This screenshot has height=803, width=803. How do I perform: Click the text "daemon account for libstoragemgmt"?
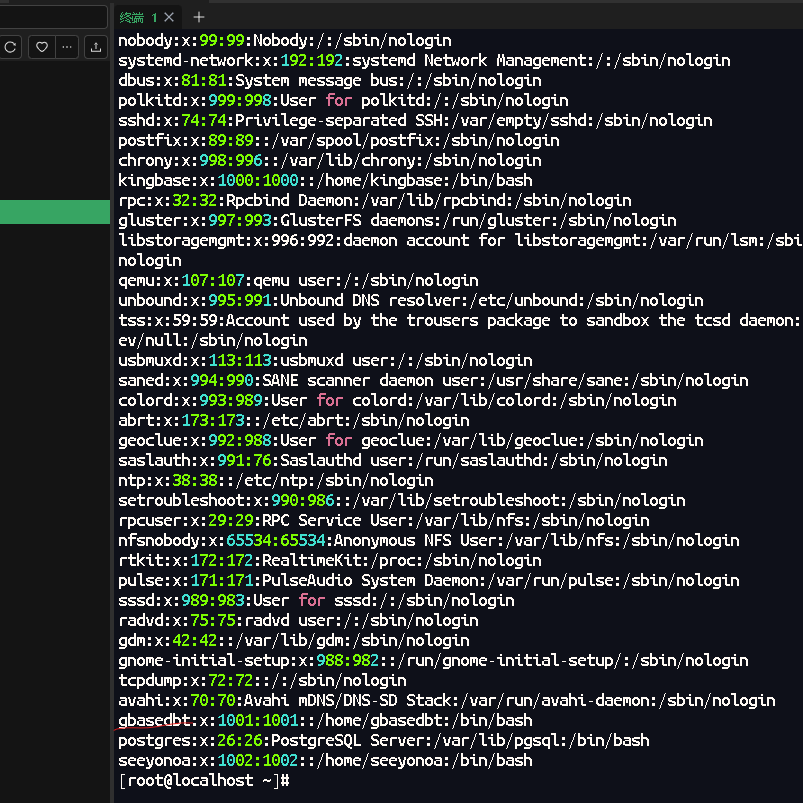pyautogui.click(x=492, y=240)
